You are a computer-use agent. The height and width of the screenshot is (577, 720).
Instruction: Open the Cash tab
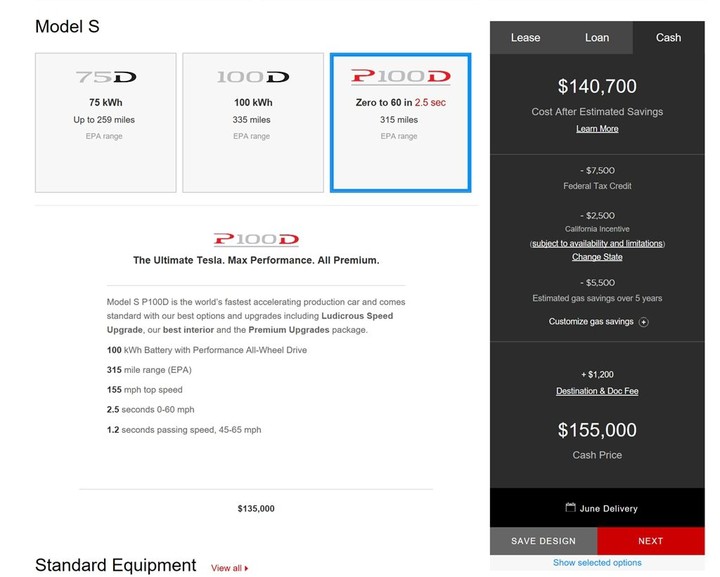coord(669,38)
